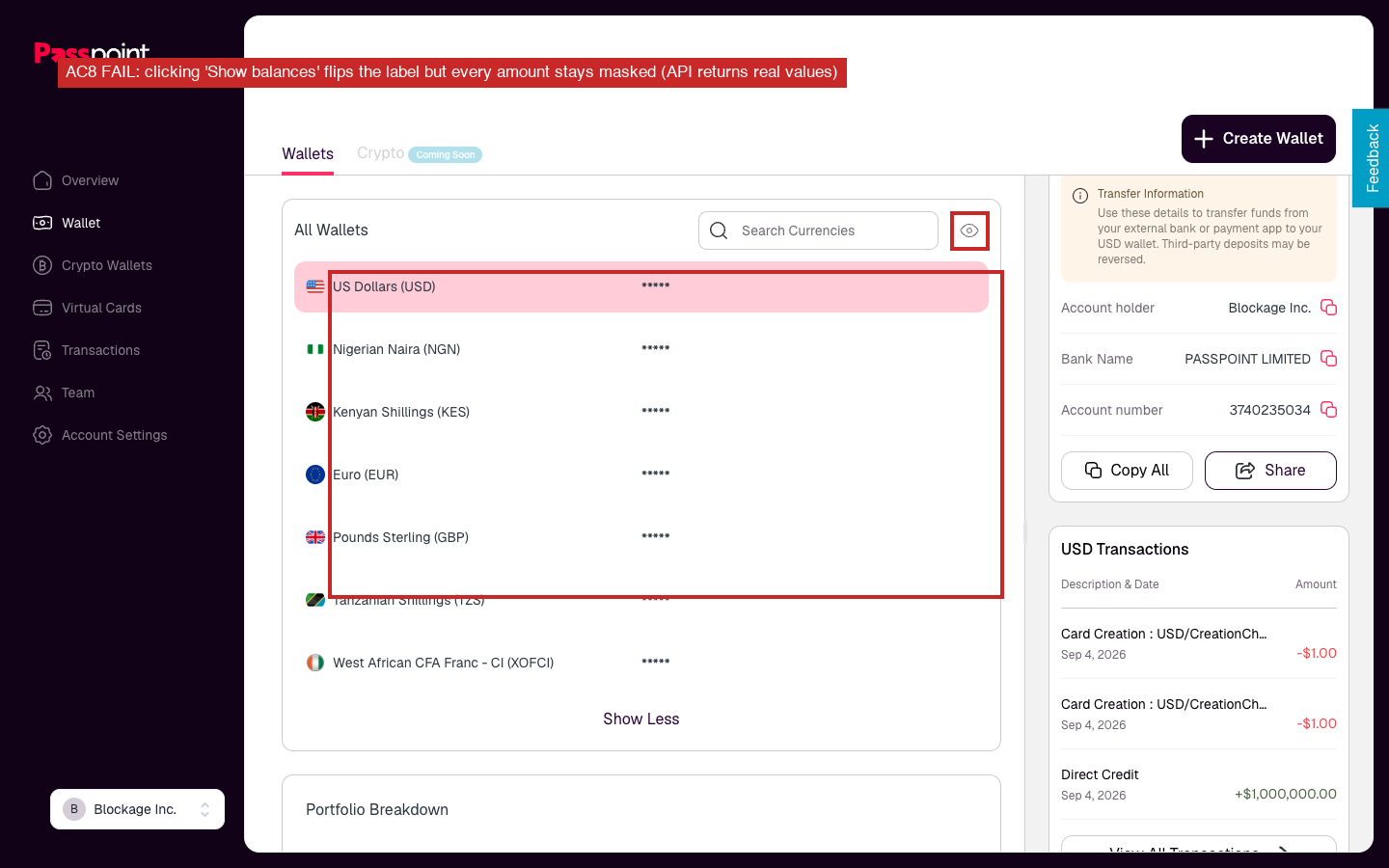The width and height of the screenshot is (1389, 868).
Task: Copy the Account number
Action: click(1328, 410)
